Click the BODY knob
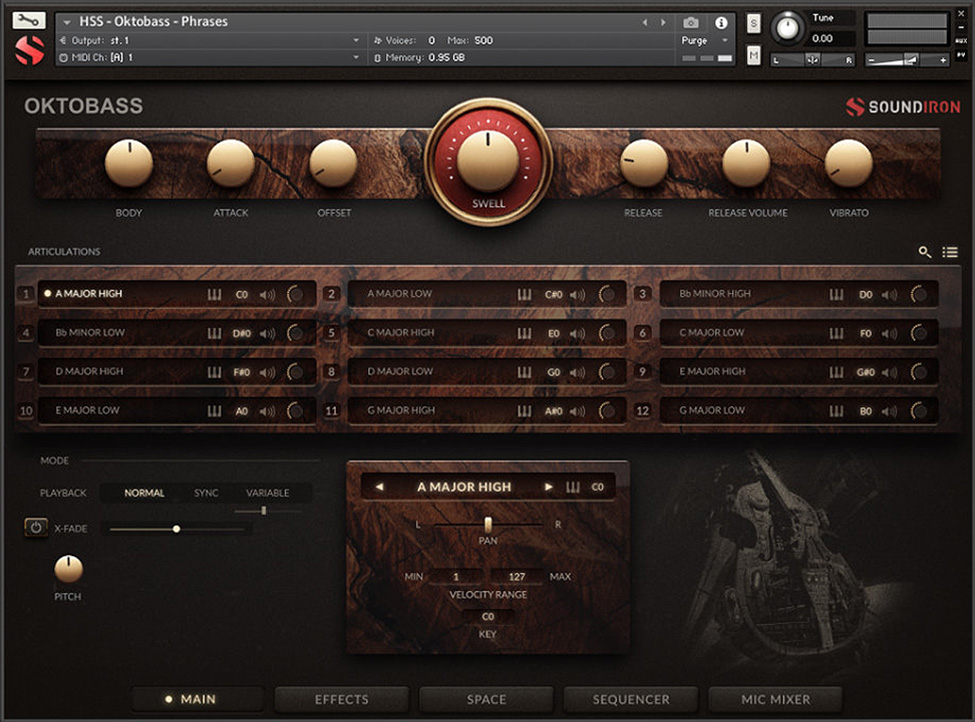This screenshot has height=722, width=975. [x=129, y=163]
